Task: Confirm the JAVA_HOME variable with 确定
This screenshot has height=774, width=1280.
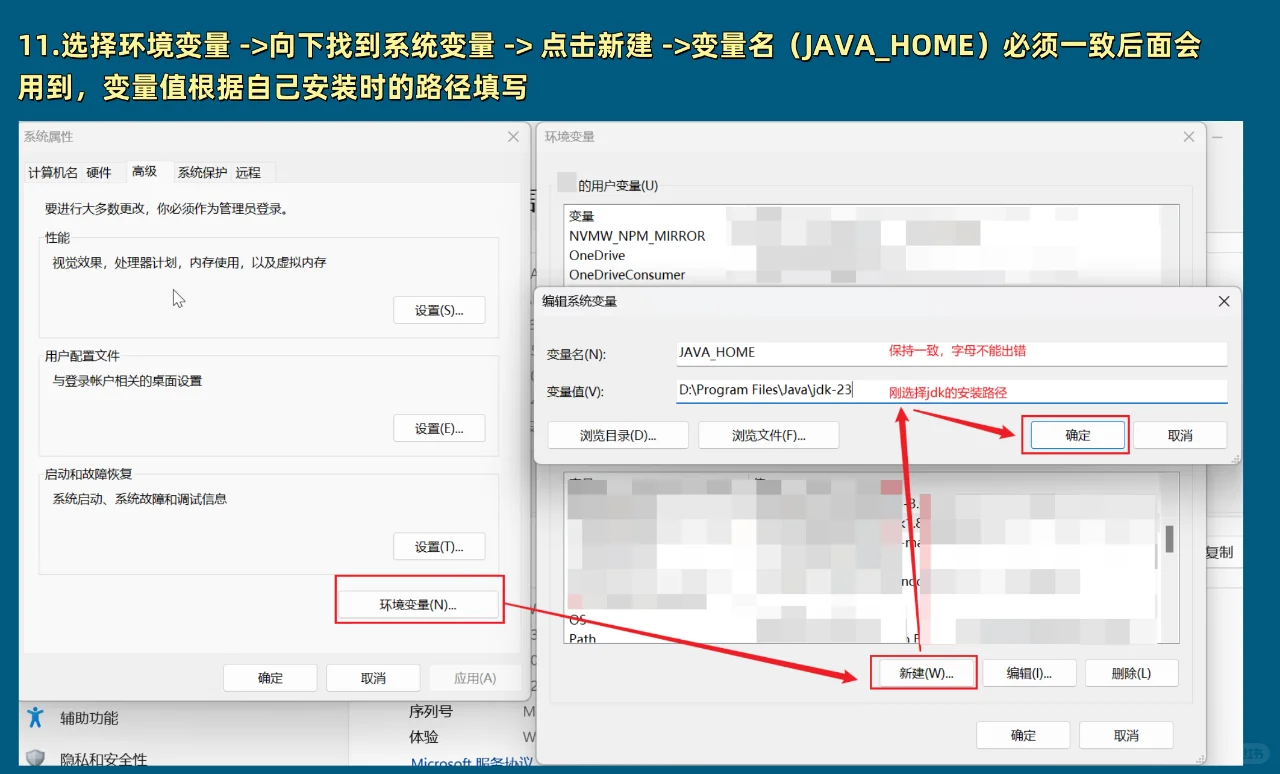Action: 1076,434
